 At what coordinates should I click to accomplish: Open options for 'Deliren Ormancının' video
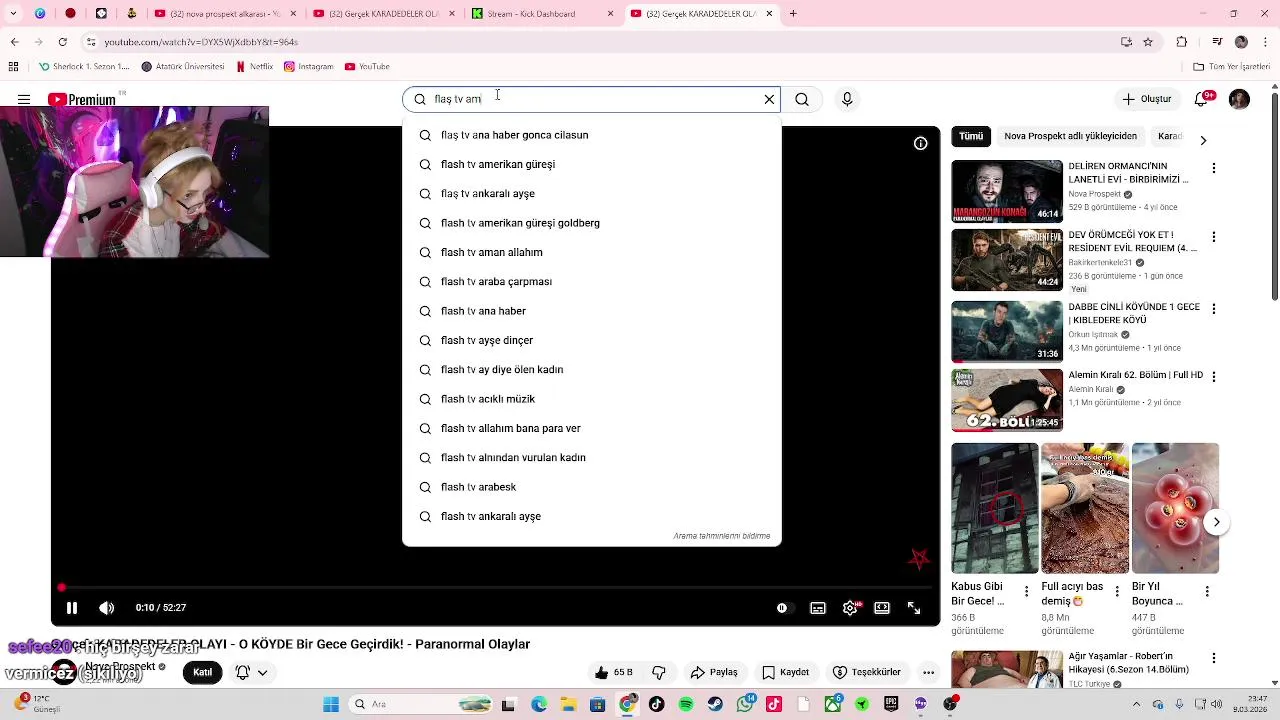point(1214,167)
